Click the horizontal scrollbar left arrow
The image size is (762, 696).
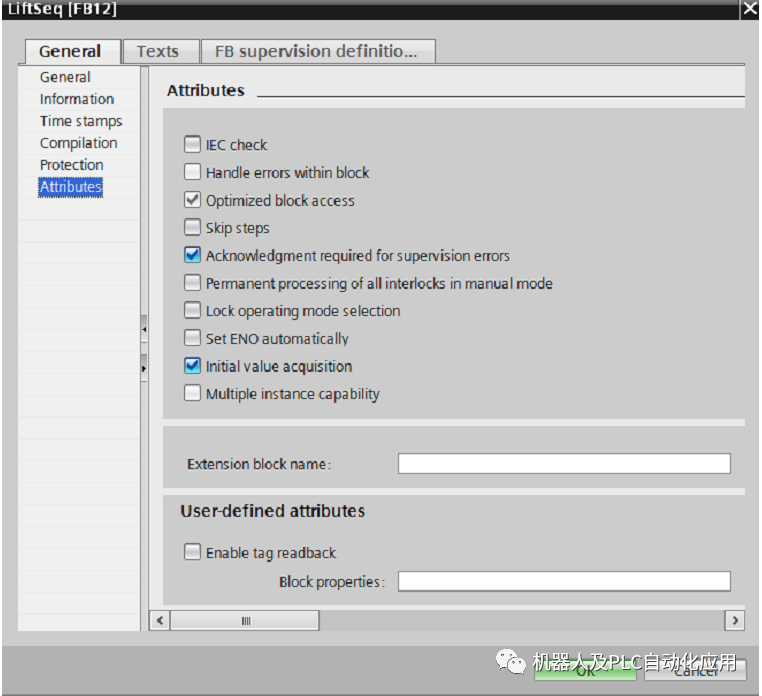point(160,621)
